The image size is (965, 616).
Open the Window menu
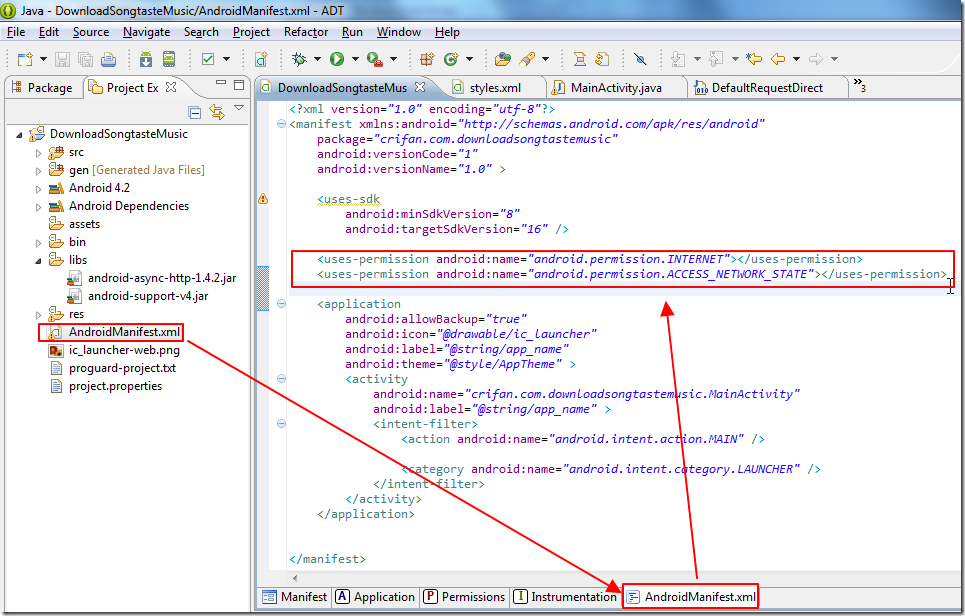coord(399,32)
